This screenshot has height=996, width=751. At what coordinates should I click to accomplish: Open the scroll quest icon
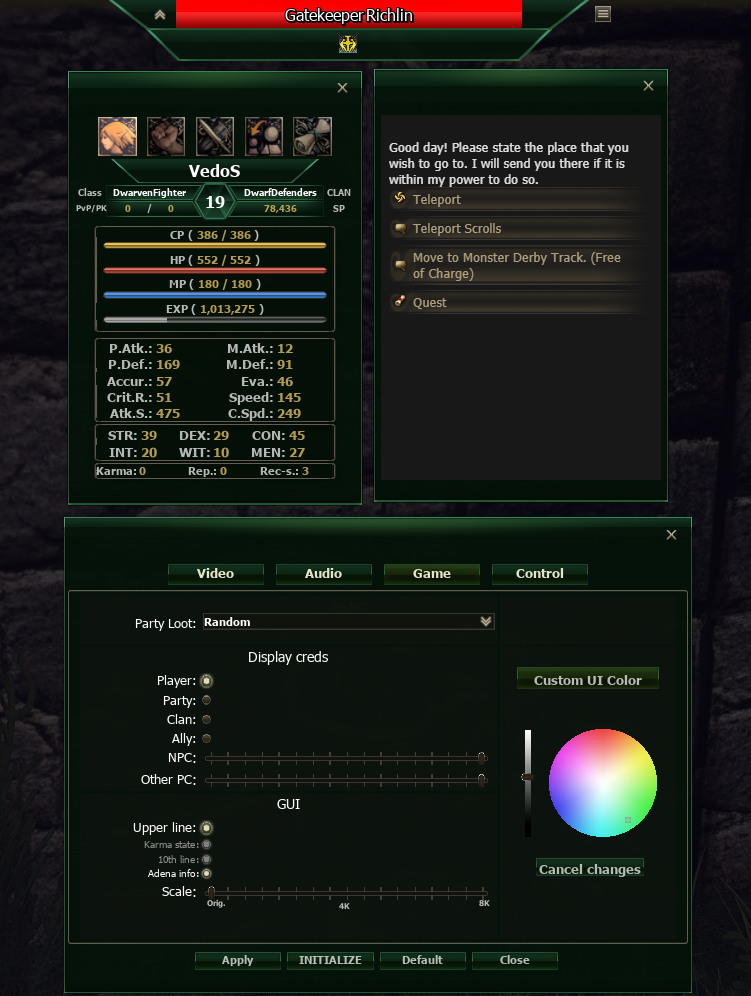[x=313, y=136]
